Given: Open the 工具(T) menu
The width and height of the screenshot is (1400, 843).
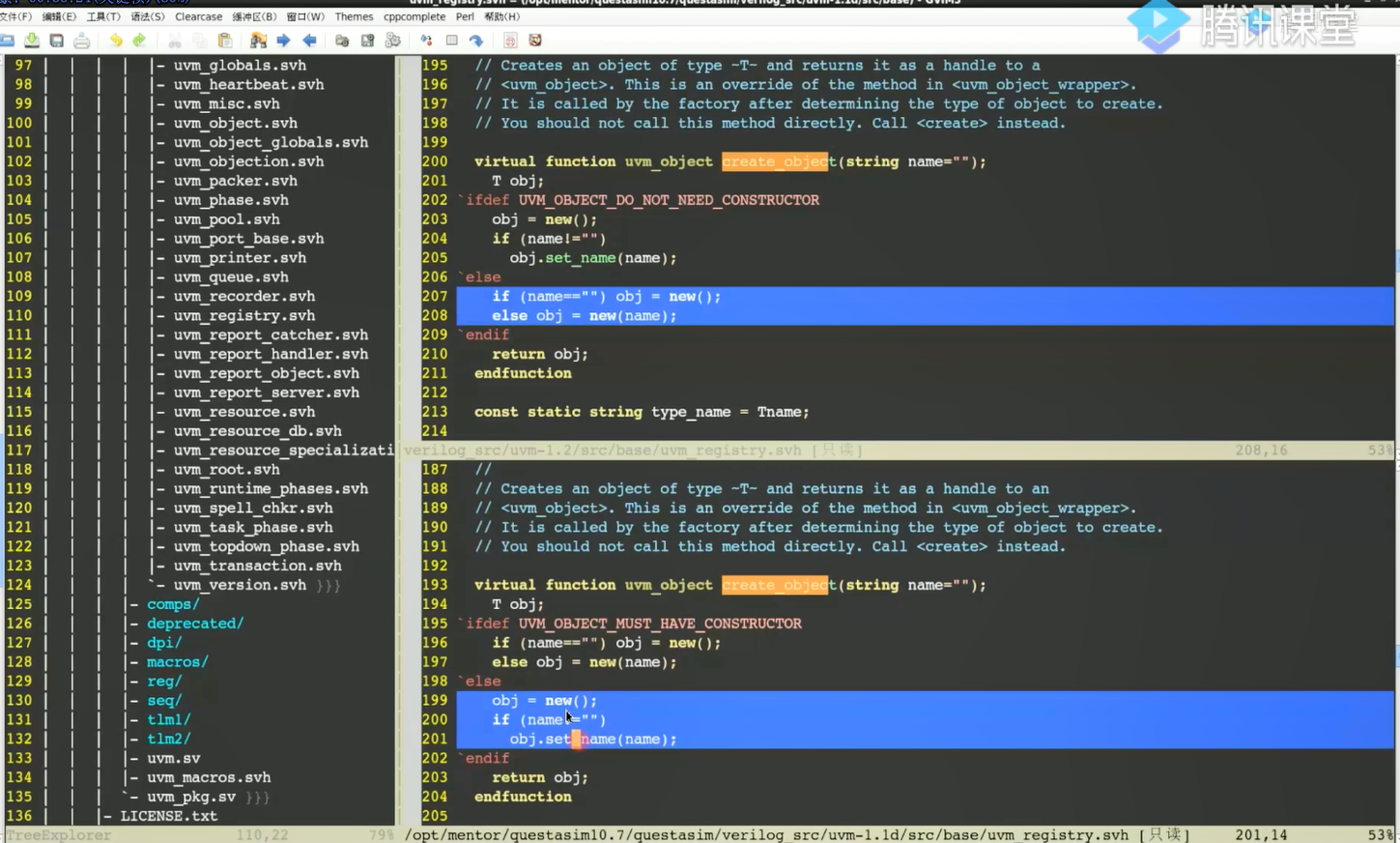Looking at the screenshot, I should tap(103, 16).
